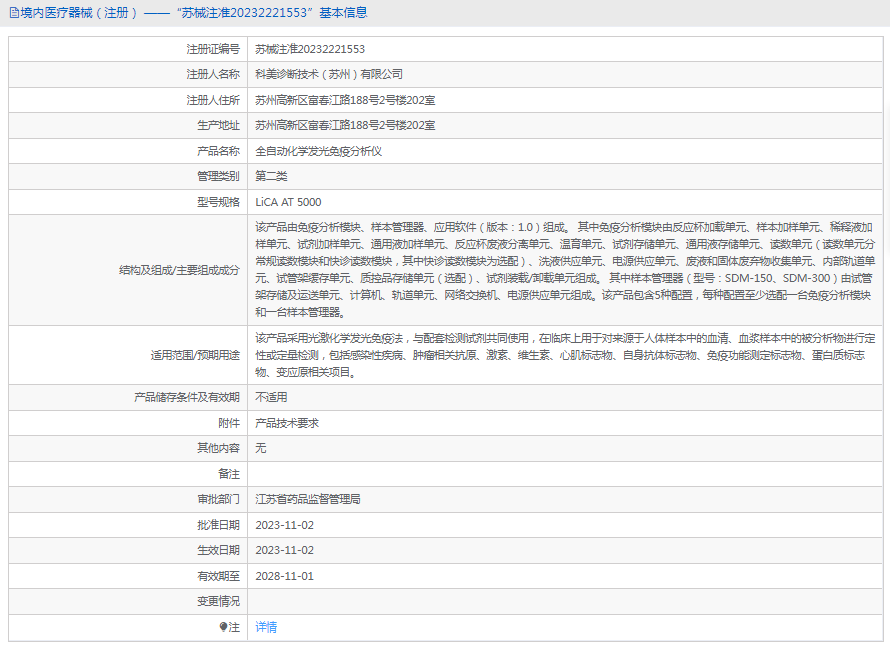Click the management class value 第二类
Image resolution: width=890 pixels, height=646 pixels.
click(271, 176)
